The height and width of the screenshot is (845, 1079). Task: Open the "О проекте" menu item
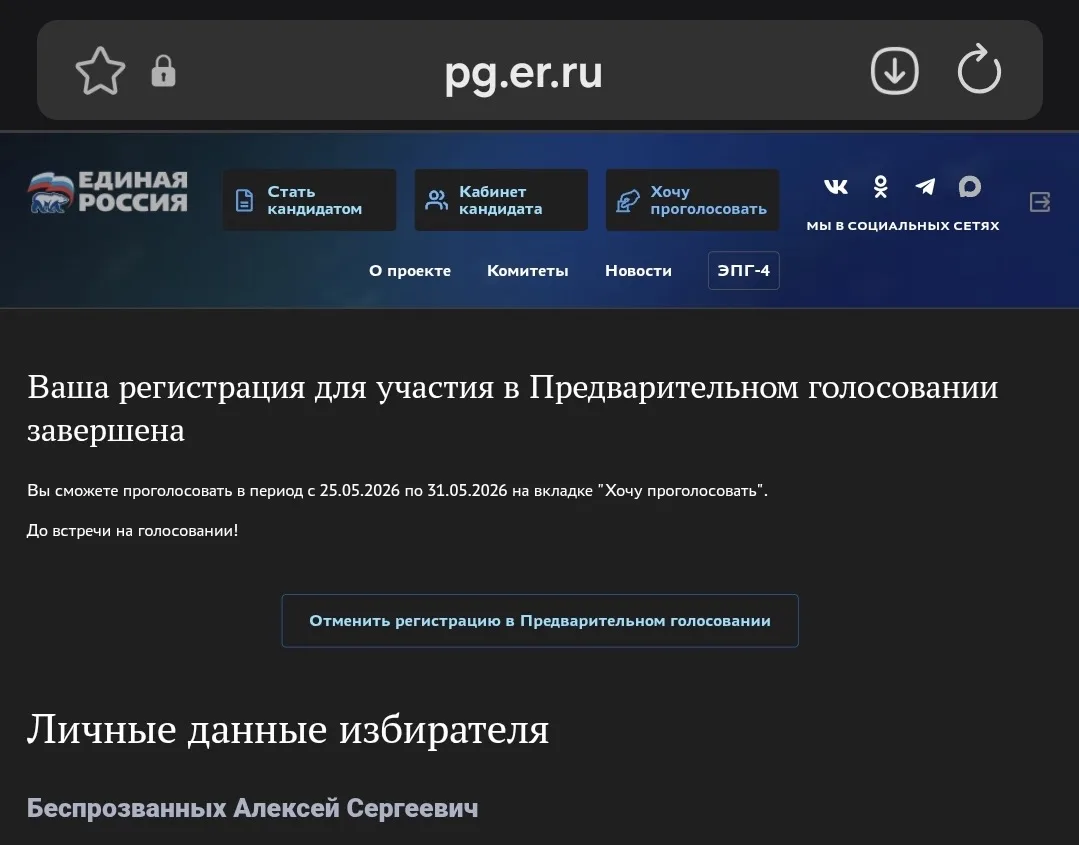click(x=410, y=271)
